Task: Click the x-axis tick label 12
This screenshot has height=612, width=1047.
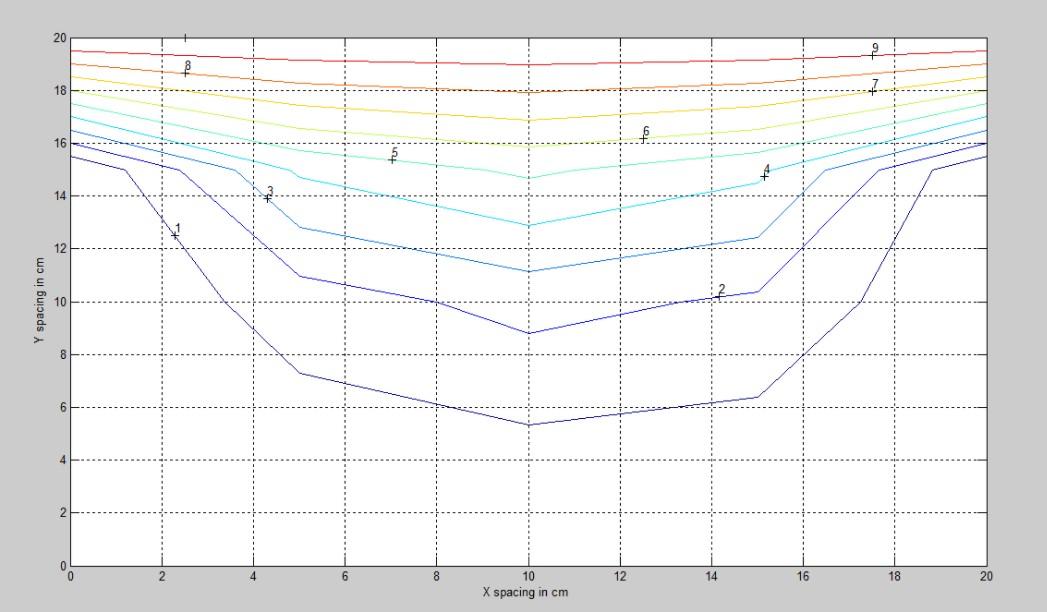Action: click(x=620, y=577)
